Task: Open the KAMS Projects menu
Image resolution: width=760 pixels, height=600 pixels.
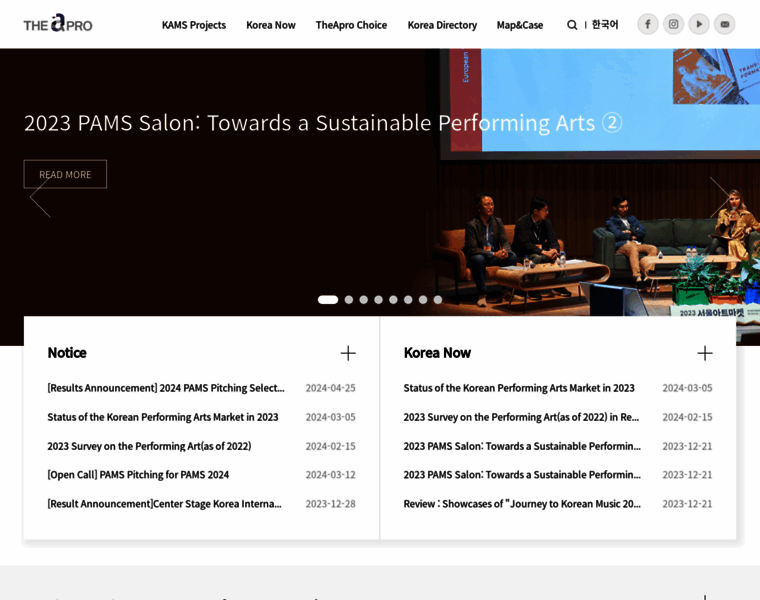Action: [x=194, y=25]
